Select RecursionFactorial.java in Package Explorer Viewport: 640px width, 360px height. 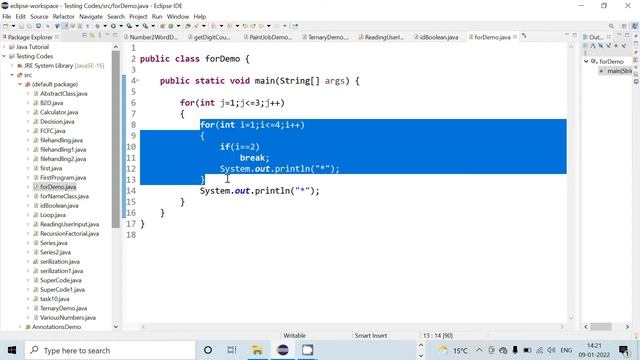(x=66, y=233)
